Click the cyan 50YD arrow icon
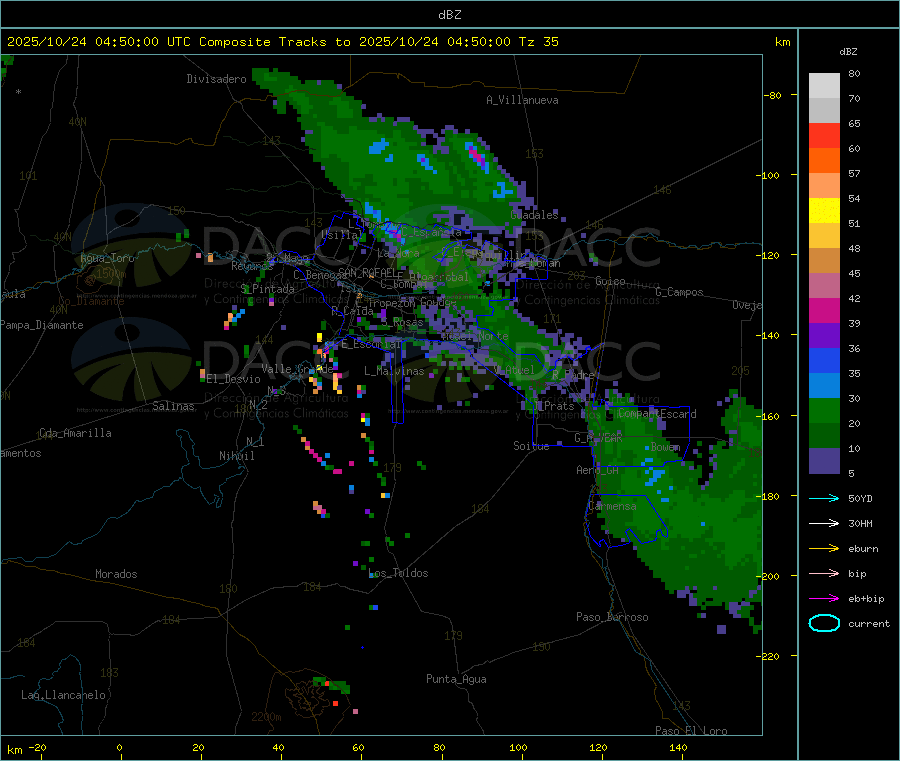Screen dimensions: 900x761 click(x=824, y=498)
